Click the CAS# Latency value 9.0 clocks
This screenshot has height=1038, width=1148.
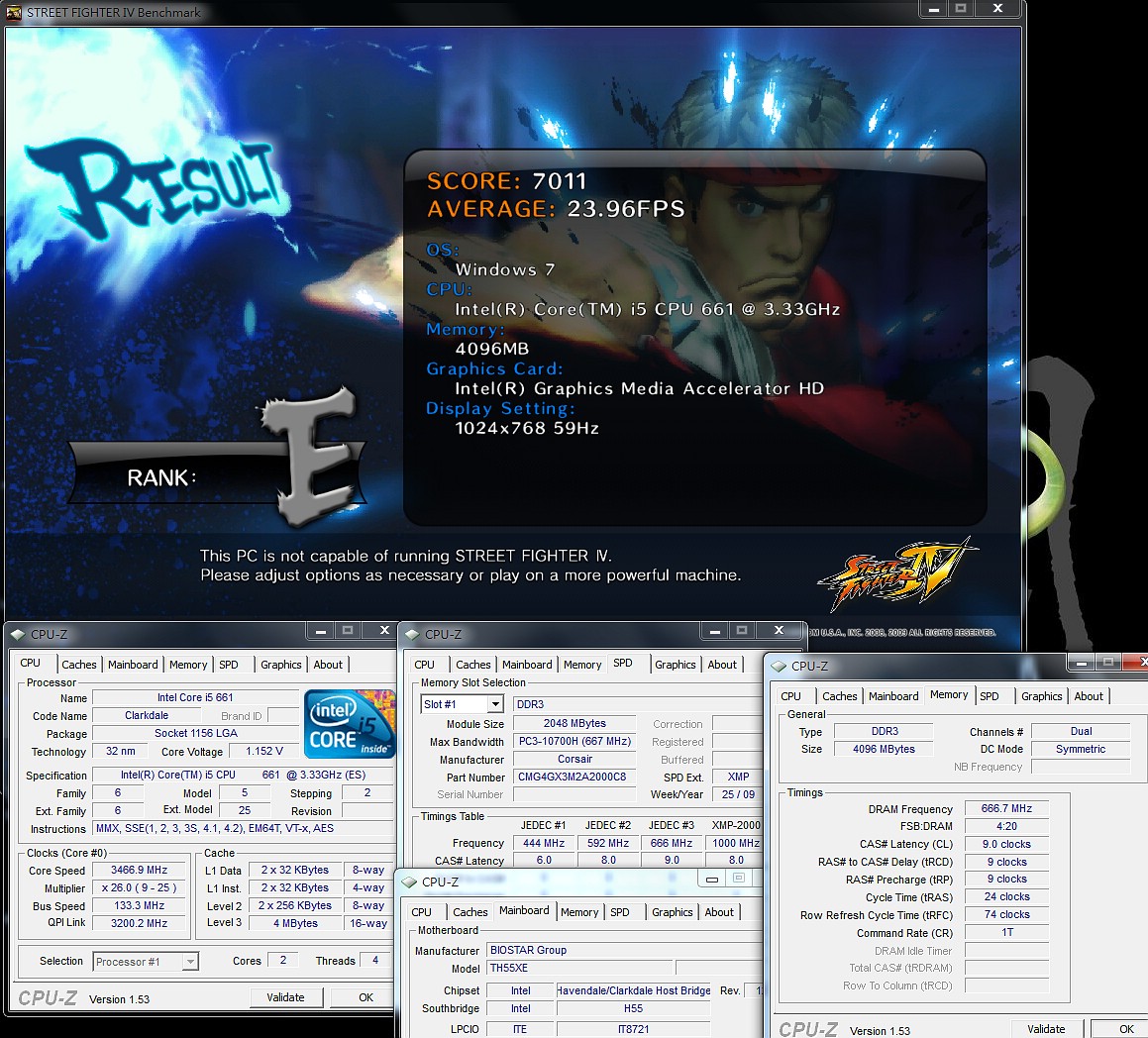point(1006,844)
